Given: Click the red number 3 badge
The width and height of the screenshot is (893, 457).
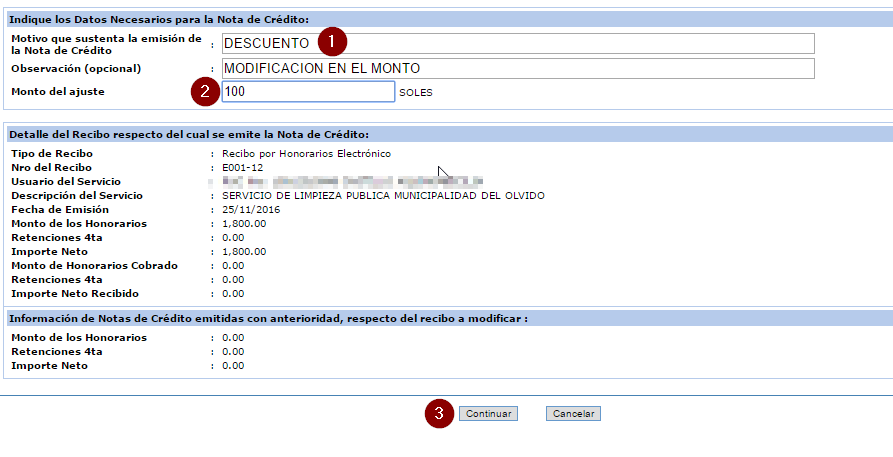Looking at the screenshot, I should (439, 413).
